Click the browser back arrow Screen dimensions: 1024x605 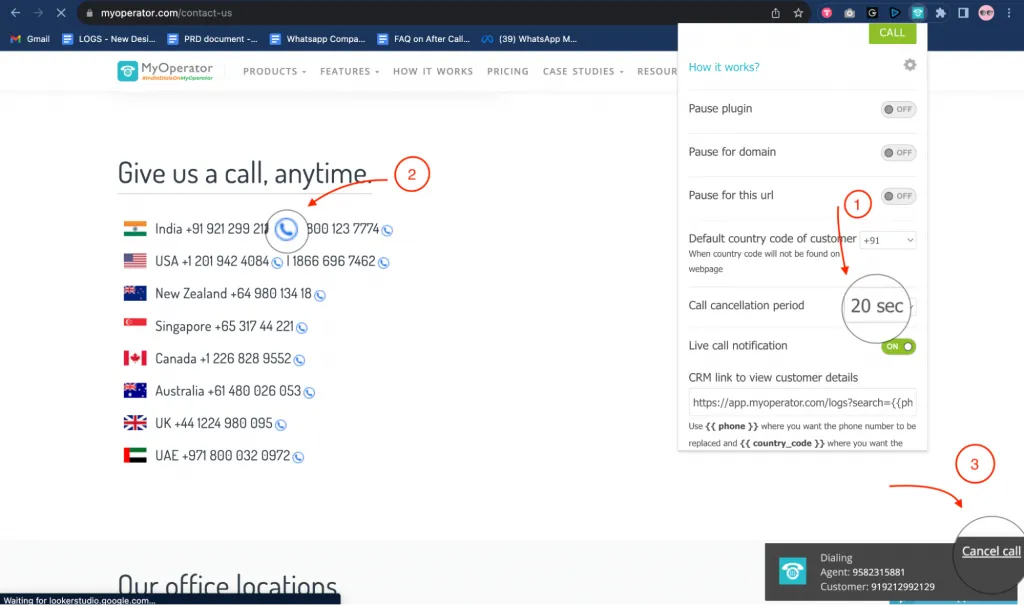16,12
